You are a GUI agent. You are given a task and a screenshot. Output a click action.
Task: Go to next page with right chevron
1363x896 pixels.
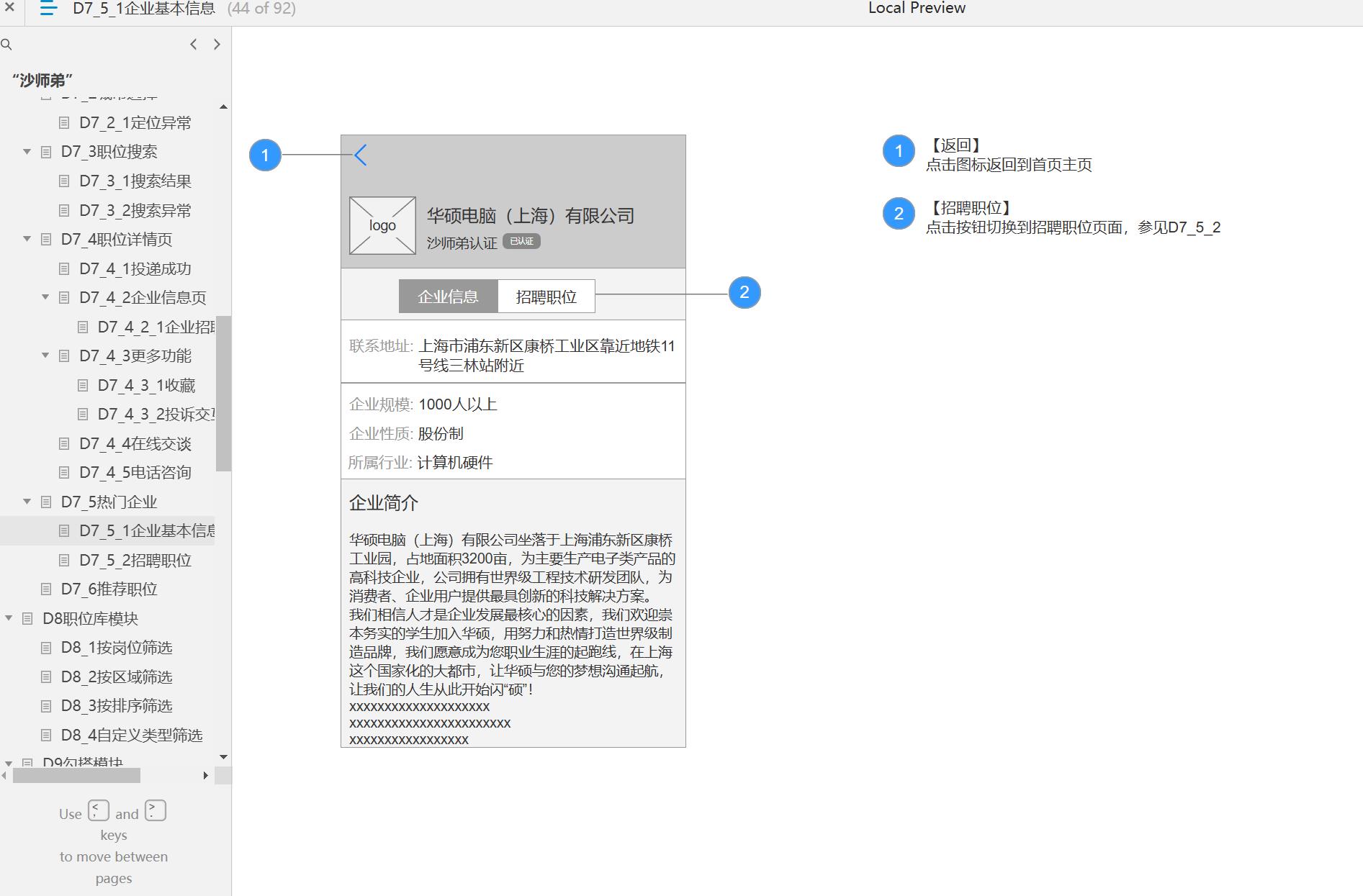(217, 45)
